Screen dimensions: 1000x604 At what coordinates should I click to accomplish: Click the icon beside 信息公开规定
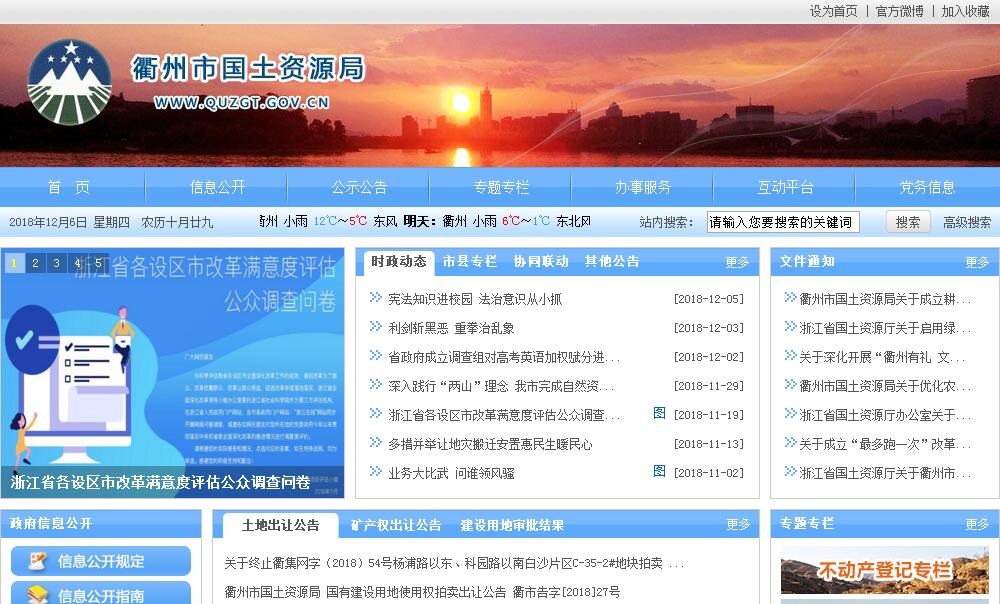[36, 562]
